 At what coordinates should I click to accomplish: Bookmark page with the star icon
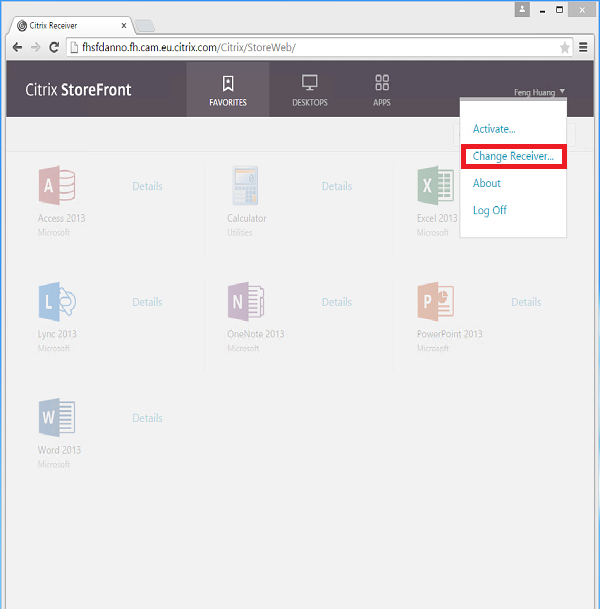click(565, 47)
